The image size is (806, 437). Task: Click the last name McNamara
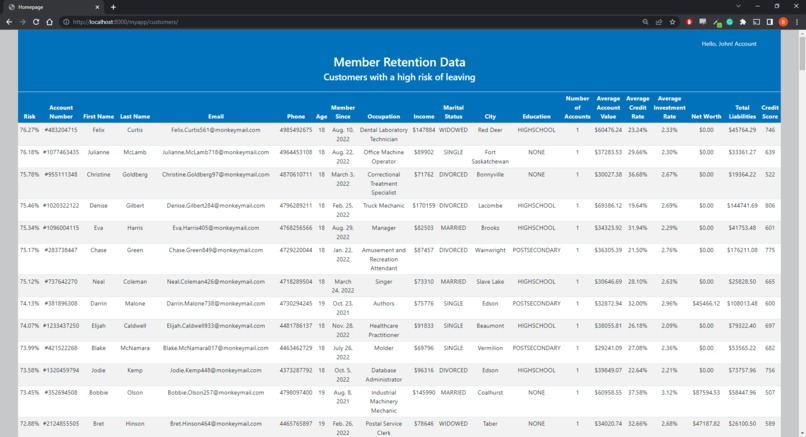pos(135,348)
